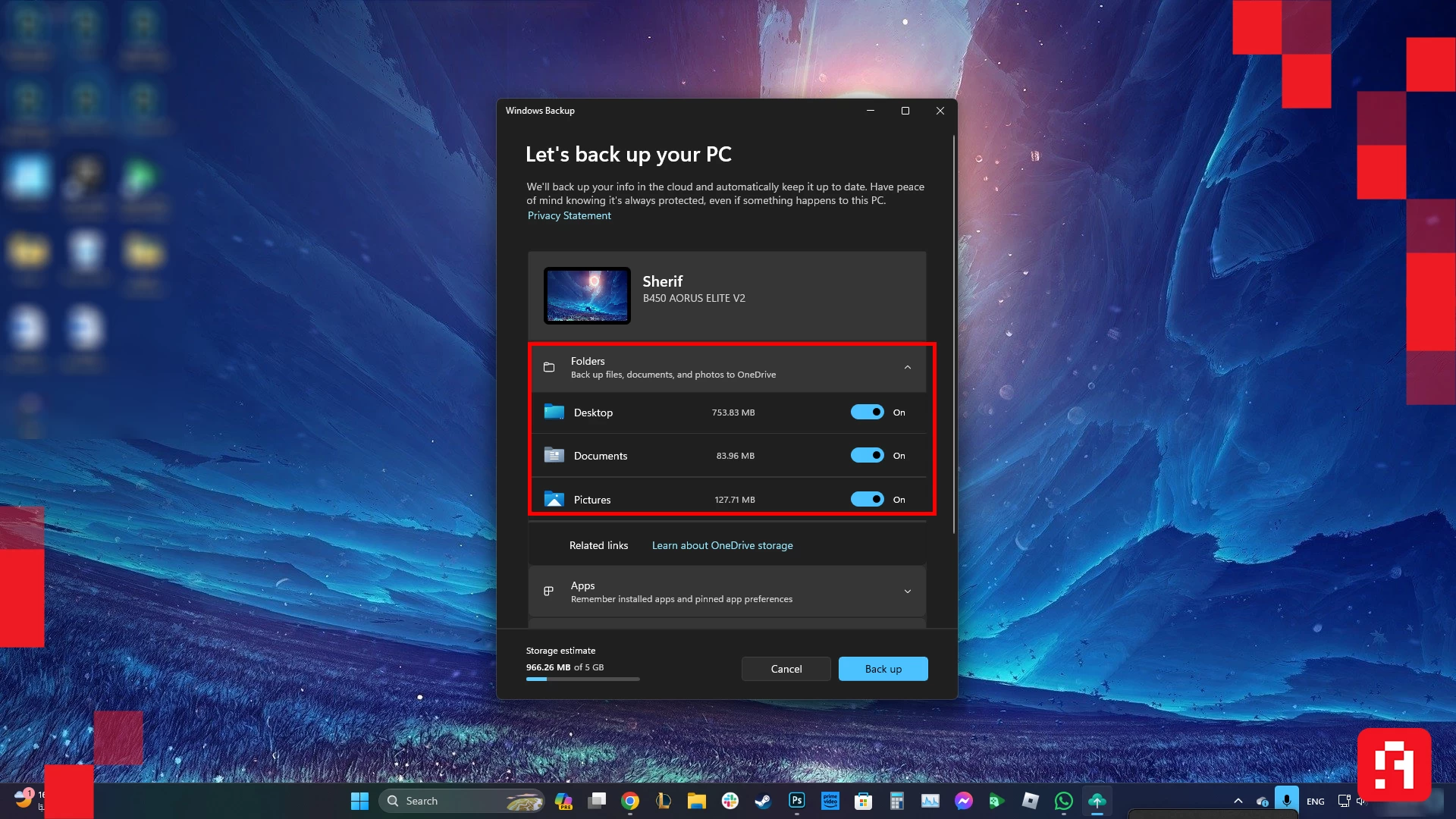Click the 753.83 MB Desktop size
The width and height of the screenshot is (1456, 819).
(733, 413)
